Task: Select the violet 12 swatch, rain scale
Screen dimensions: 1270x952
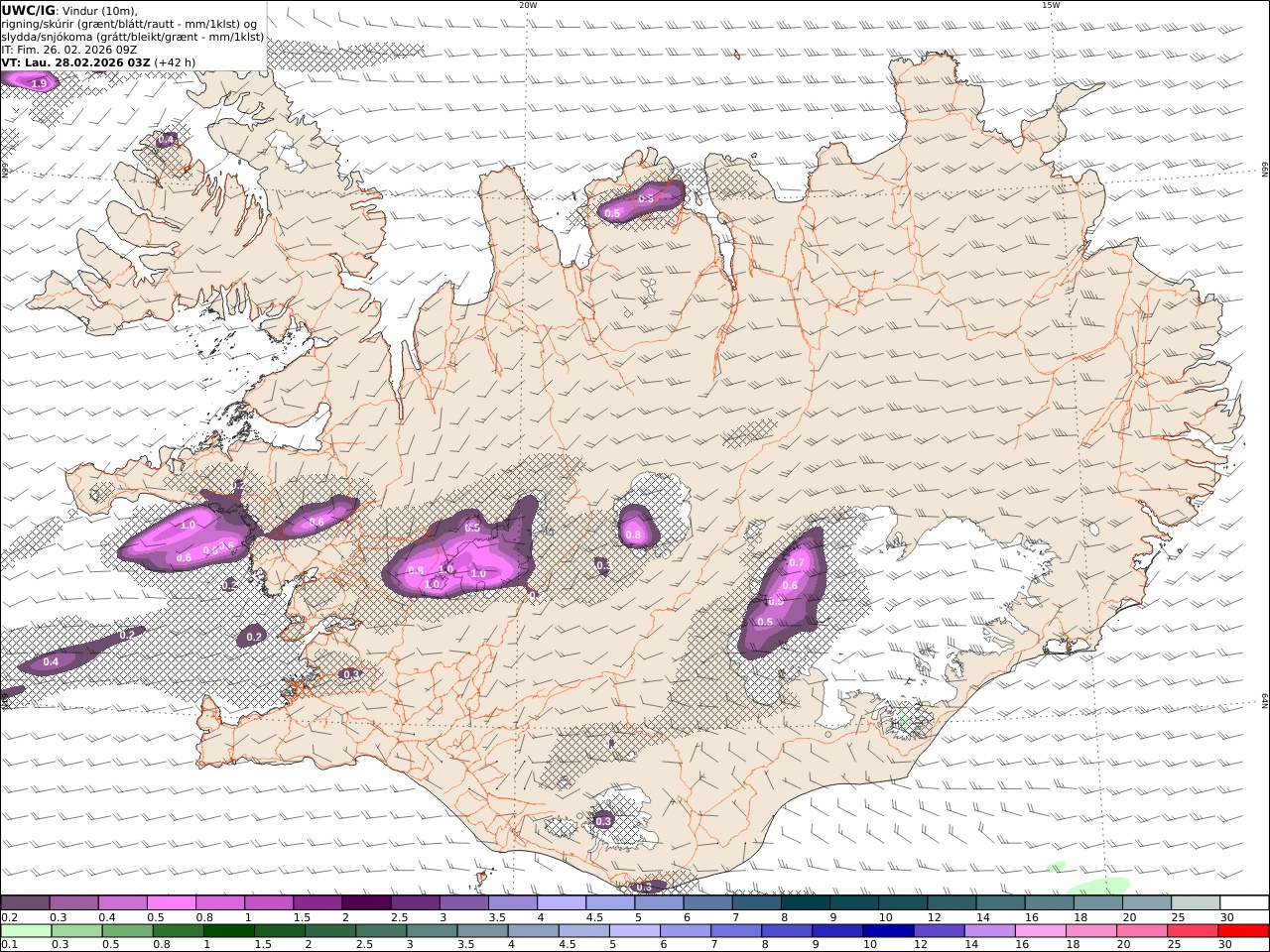Action: tap(939, 930)
